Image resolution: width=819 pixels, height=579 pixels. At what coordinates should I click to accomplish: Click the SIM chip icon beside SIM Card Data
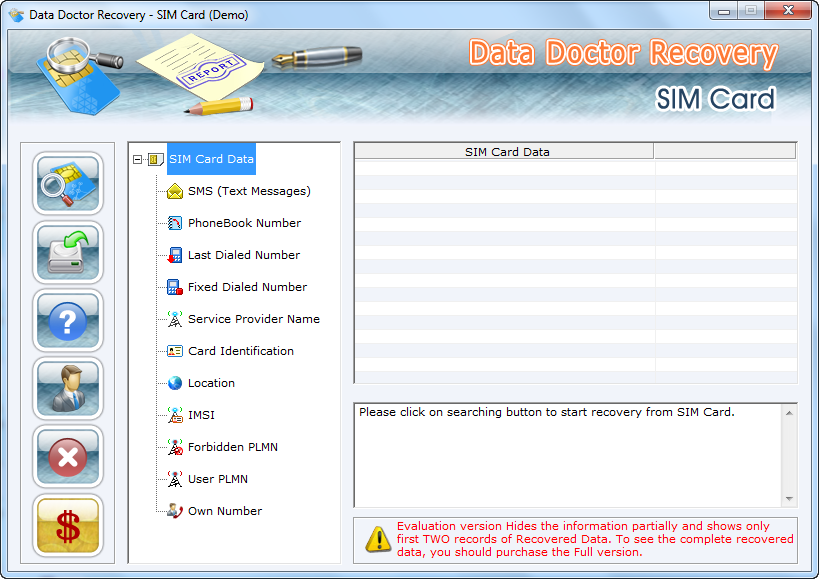pos(156,159)
